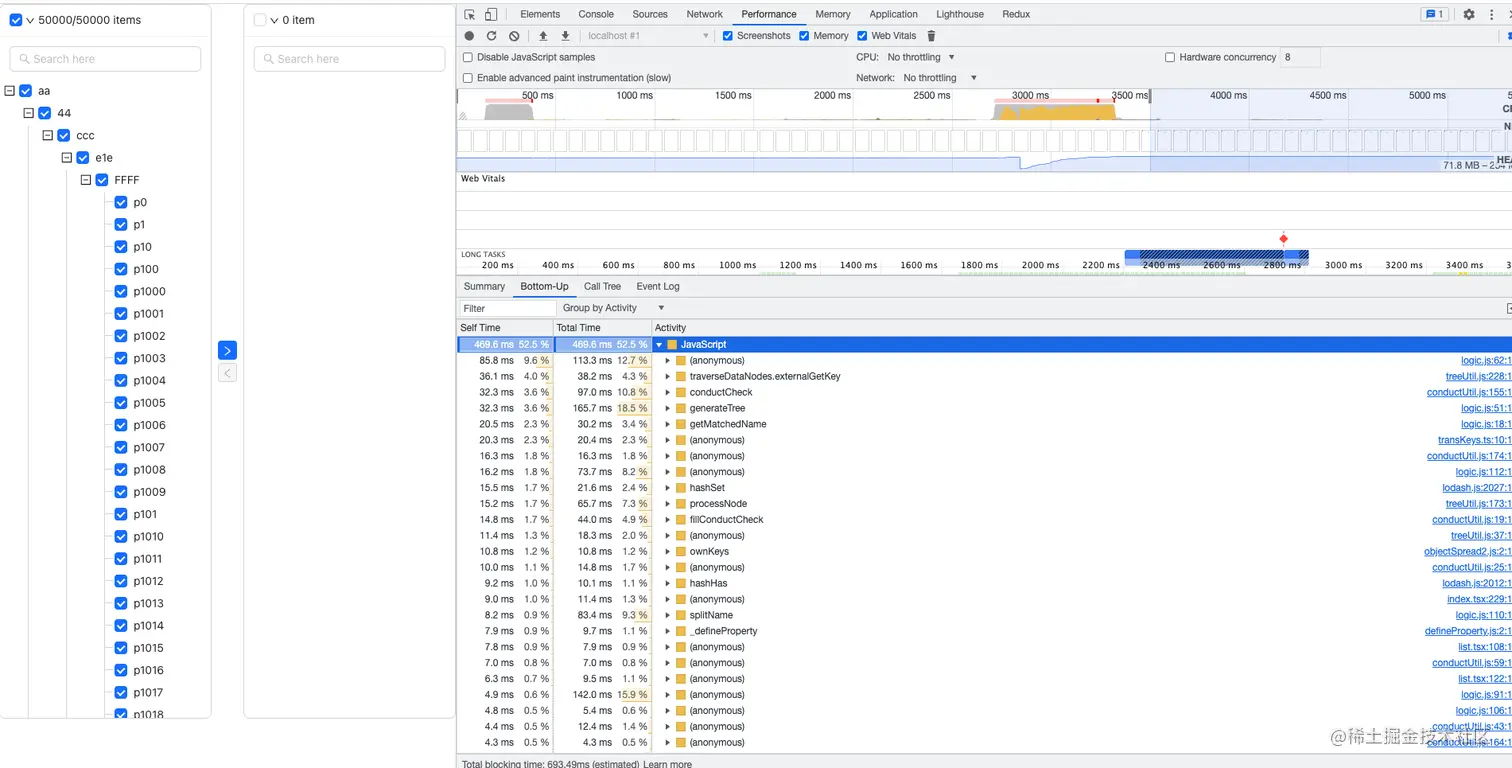
Task: Open the localhost #1 recording selector
Action: [648, 36]
